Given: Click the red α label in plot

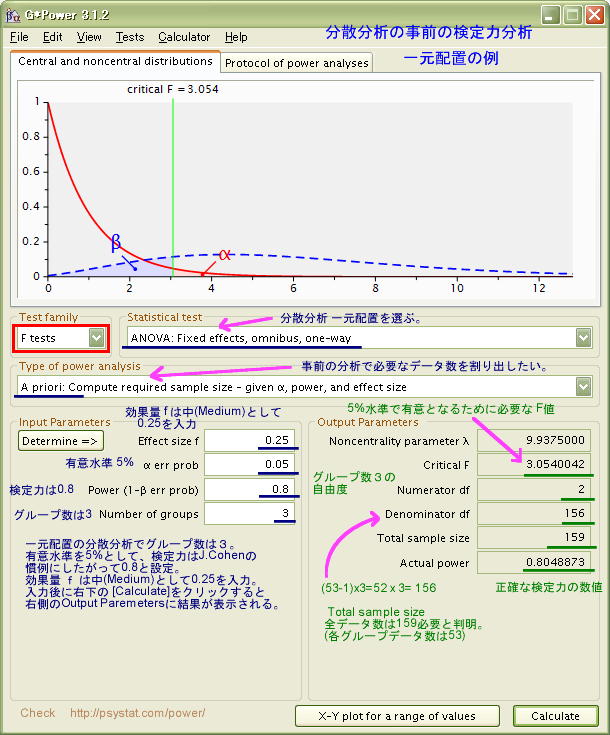Looking at the screenshot, I should click(225, 255).
